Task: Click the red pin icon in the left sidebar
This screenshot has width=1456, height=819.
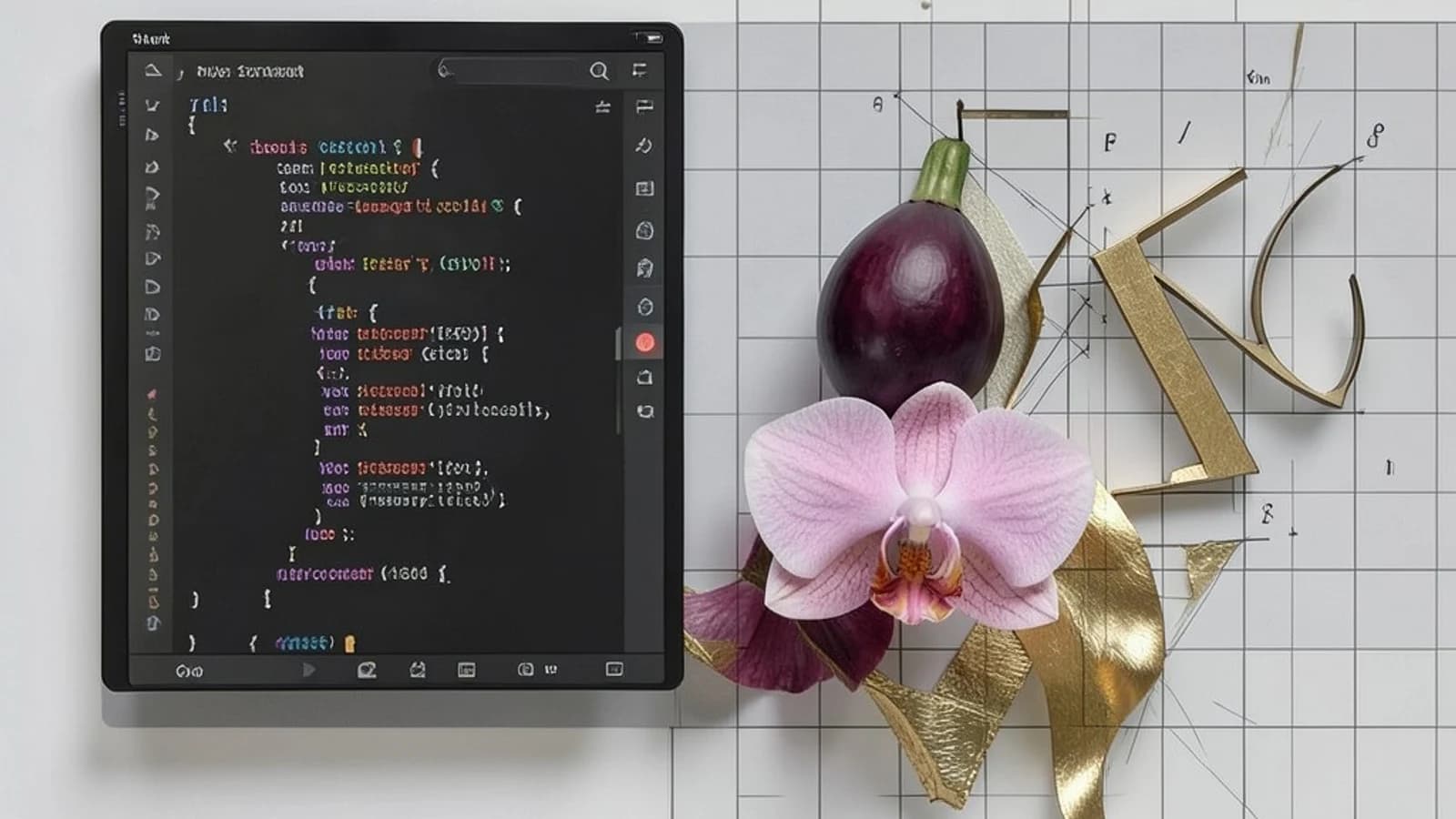Action: (x=152, y=394)
